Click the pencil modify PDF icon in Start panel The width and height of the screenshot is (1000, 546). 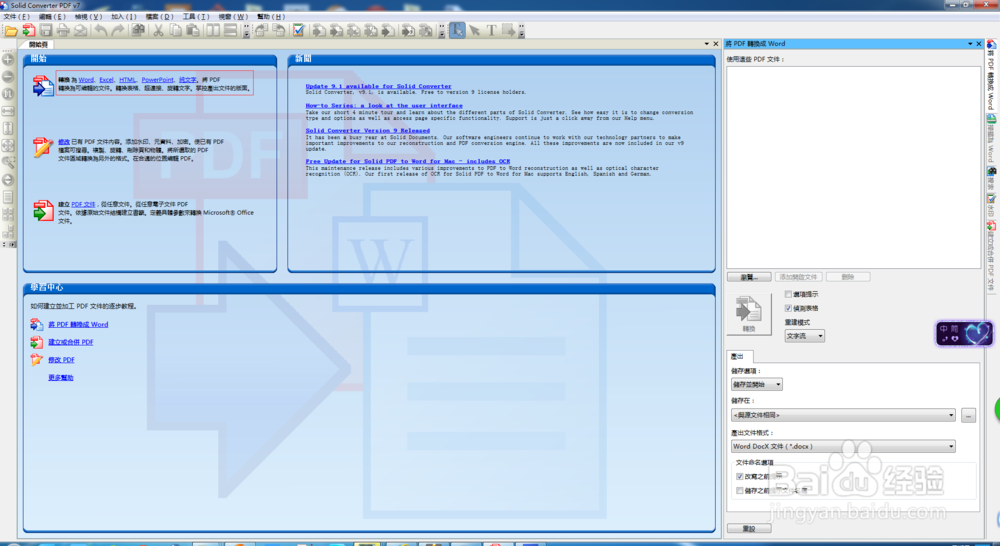pyautogui.click(x=43, y=147)
